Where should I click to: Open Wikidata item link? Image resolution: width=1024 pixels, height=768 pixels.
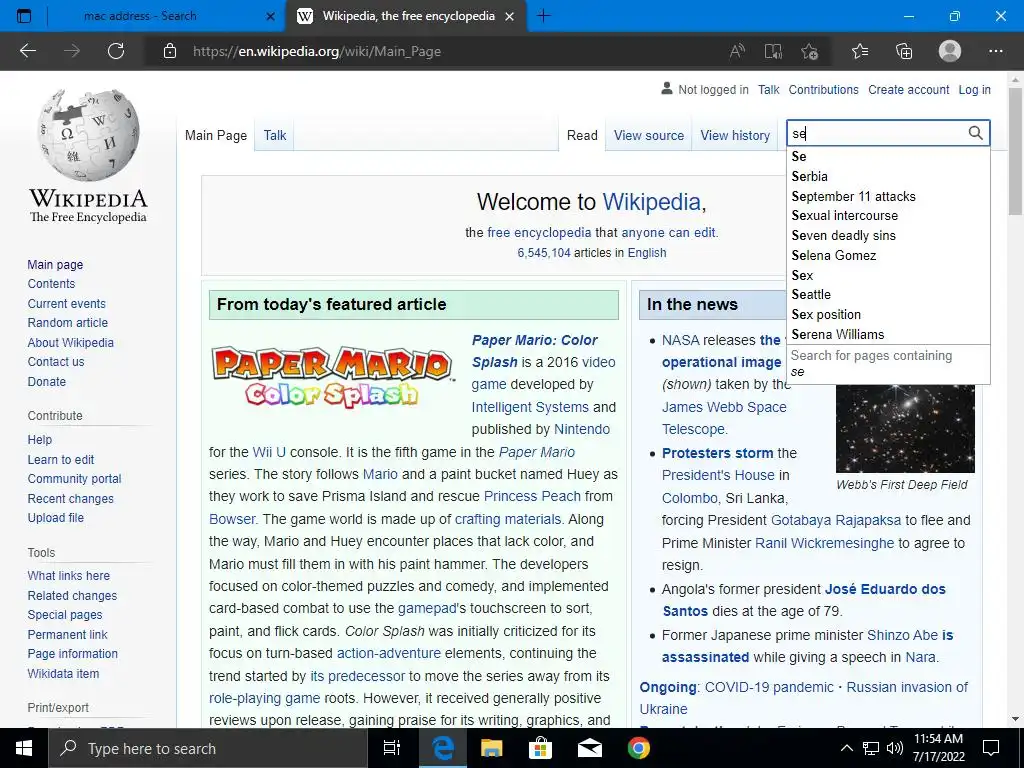(x=63, y=673)
